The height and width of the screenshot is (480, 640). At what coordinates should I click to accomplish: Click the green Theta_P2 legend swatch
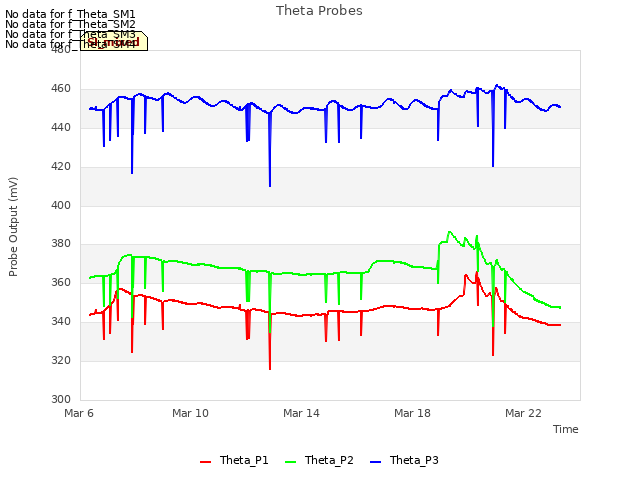pyautogui.click(x=290, y=462)
